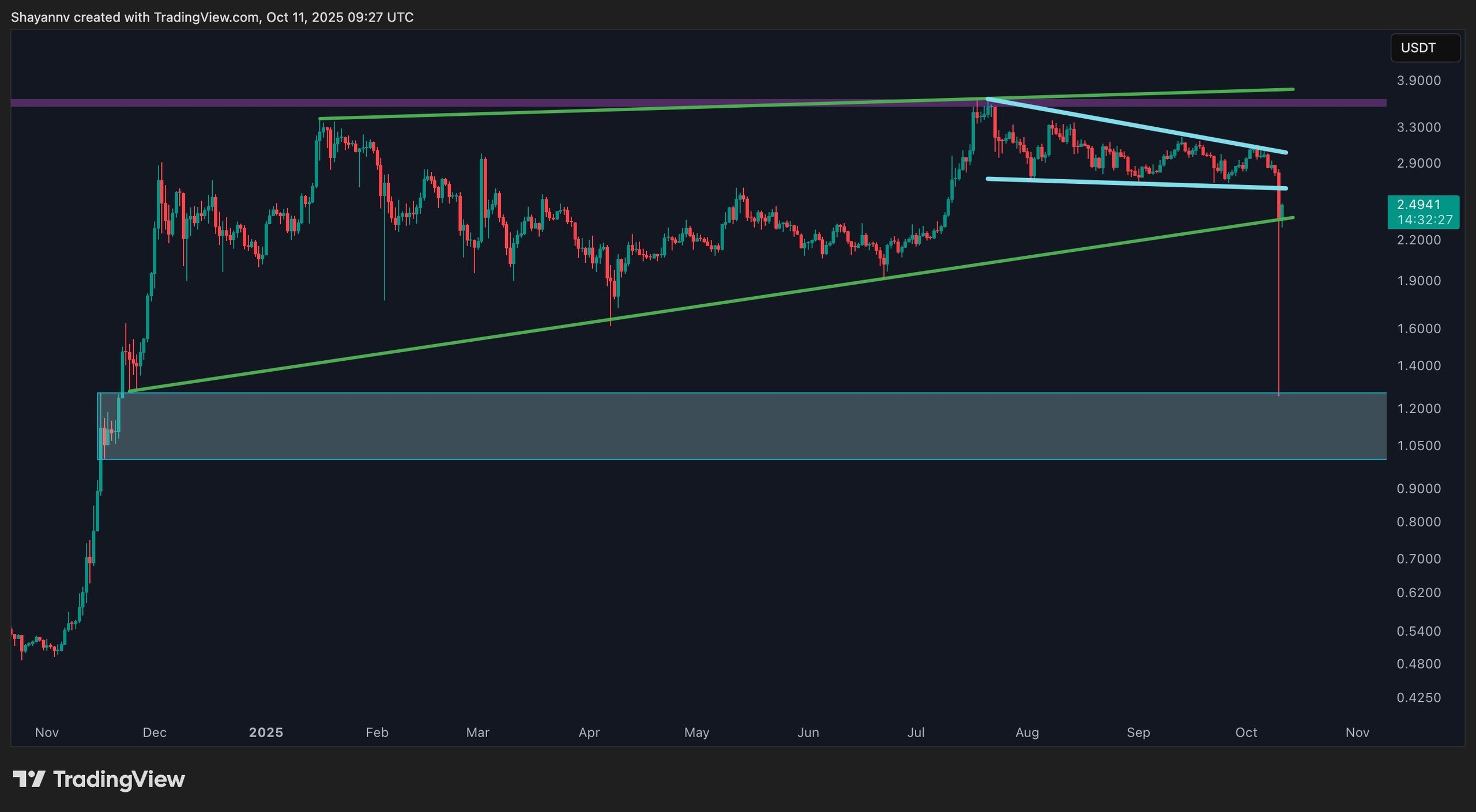The image size is (1476, 812).
Task: Click the 3.9000 price axis label
Action: (x=1418, y=81)
